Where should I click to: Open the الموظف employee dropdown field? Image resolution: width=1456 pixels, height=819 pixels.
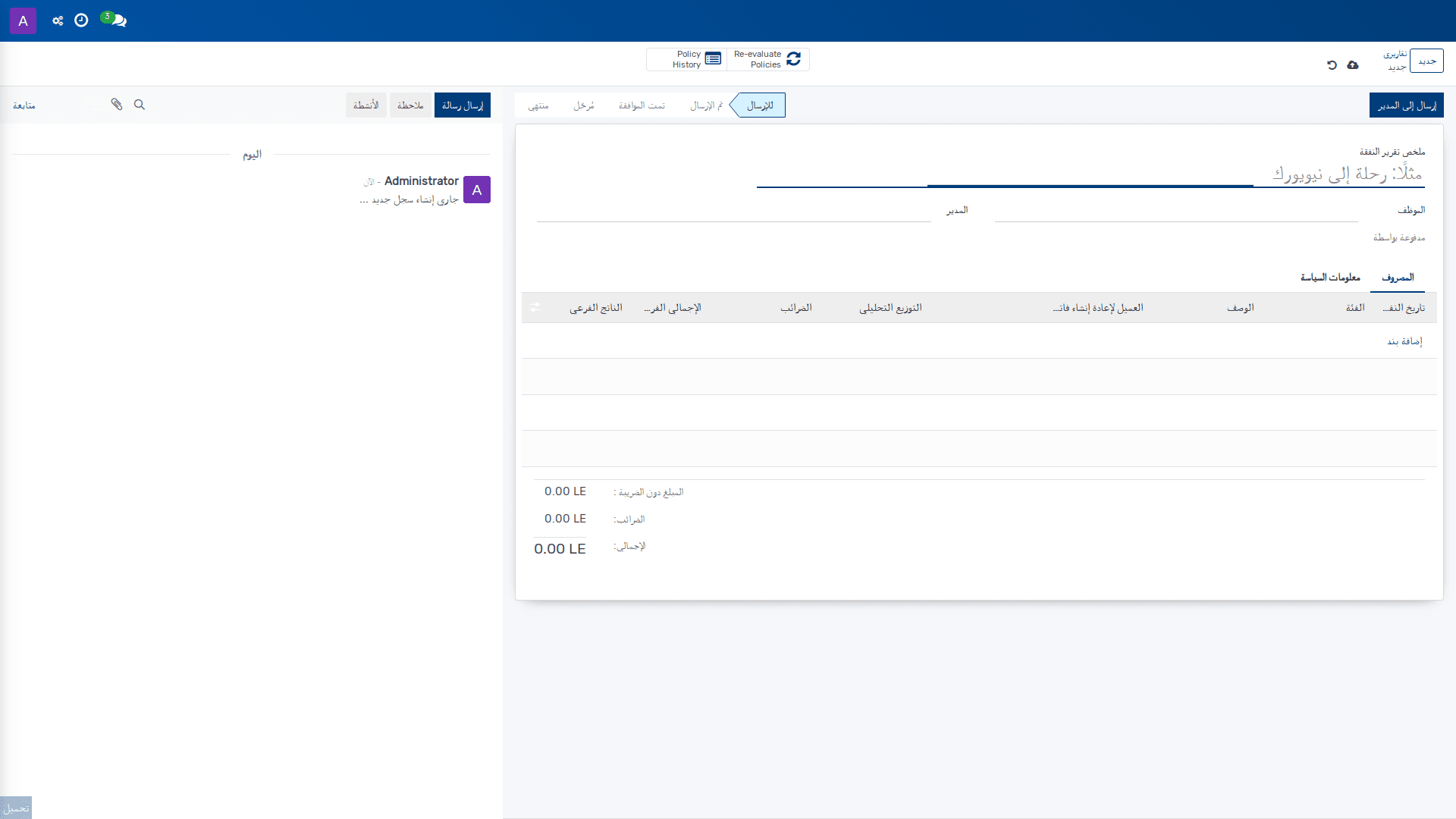tap(1176, 211)
